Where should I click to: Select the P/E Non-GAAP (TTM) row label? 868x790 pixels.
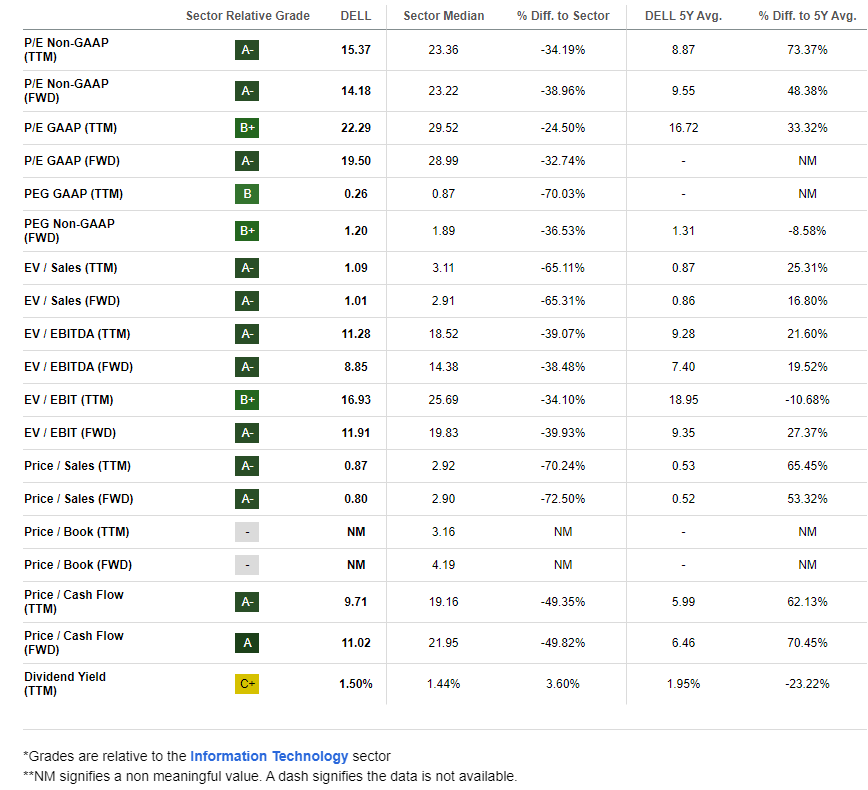click(x=66, y=50)
